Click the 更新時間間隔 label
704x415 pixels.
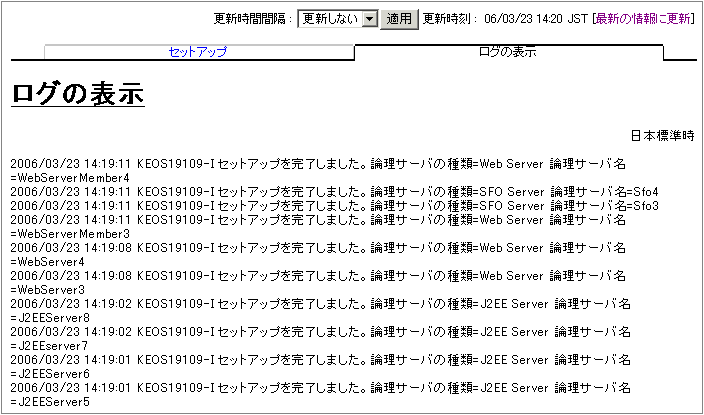point(253,19)
